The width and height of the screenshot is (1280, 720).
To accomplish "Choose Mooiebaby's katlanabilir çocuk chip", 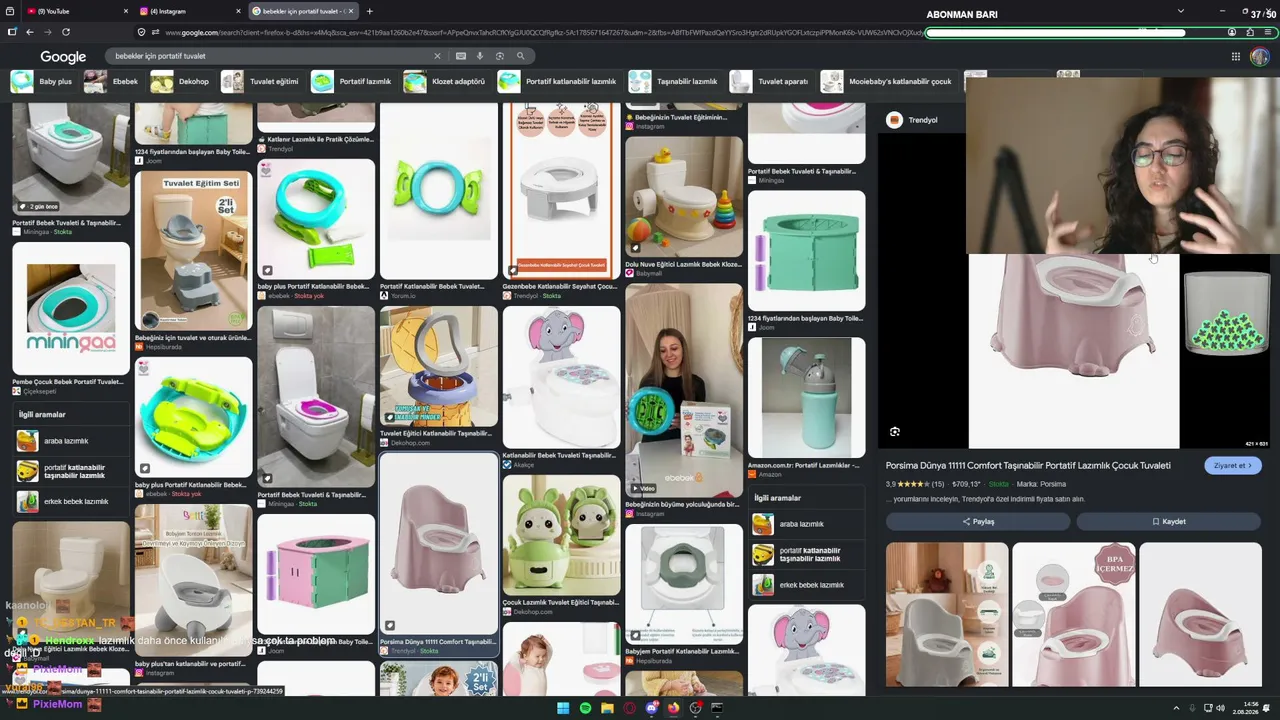I will pos(887,81).
